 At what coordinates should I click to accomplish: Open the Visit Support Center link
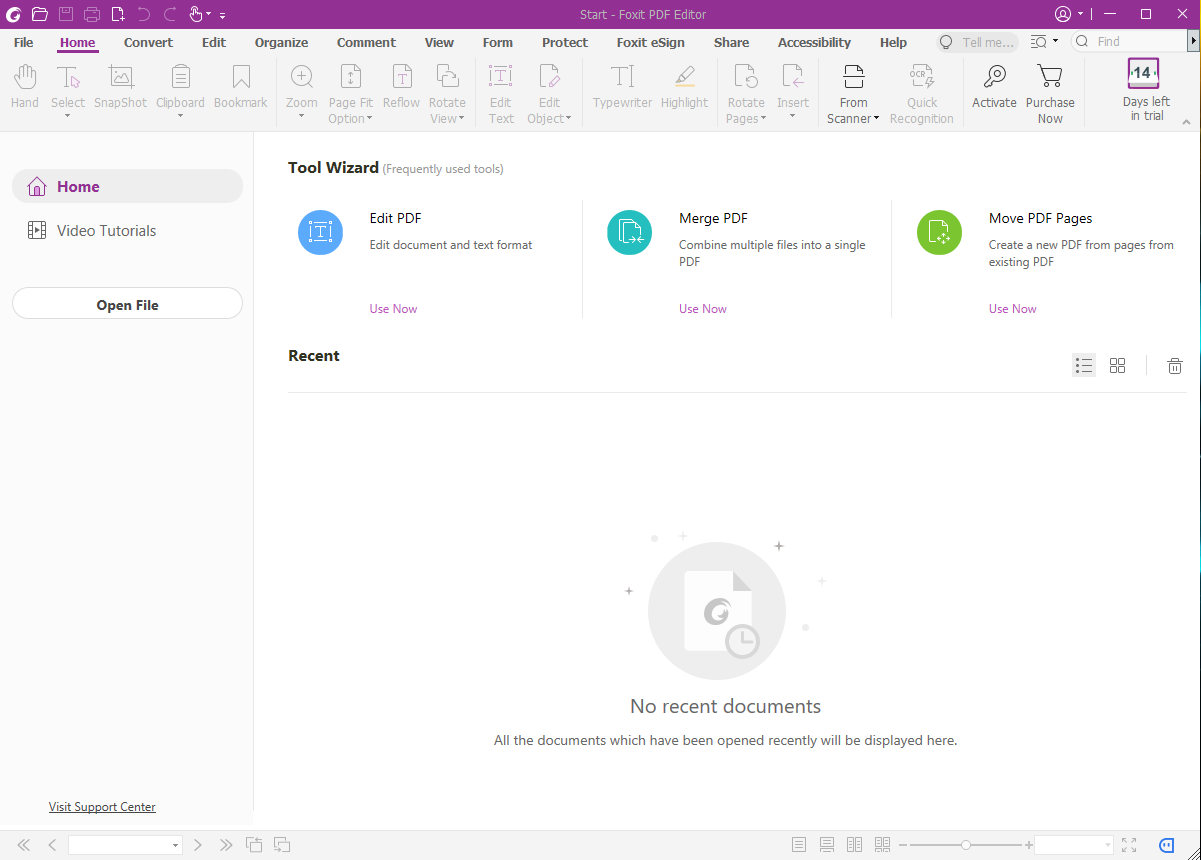tap(102, 807)
